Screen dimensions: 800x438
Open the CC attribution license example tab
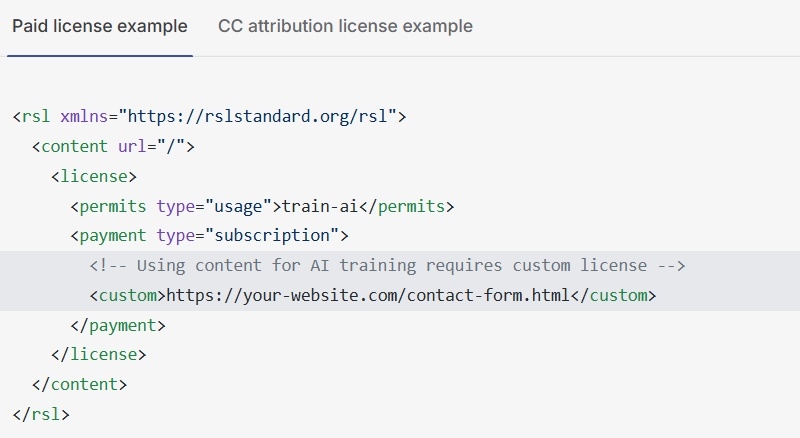tap(345, 26)
